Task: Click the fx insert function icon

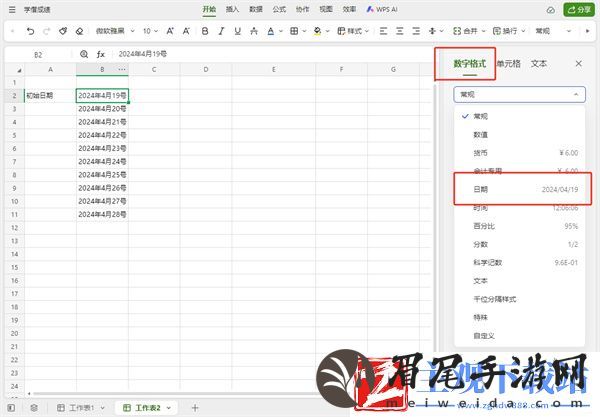Action: click(x=100, y=54)
